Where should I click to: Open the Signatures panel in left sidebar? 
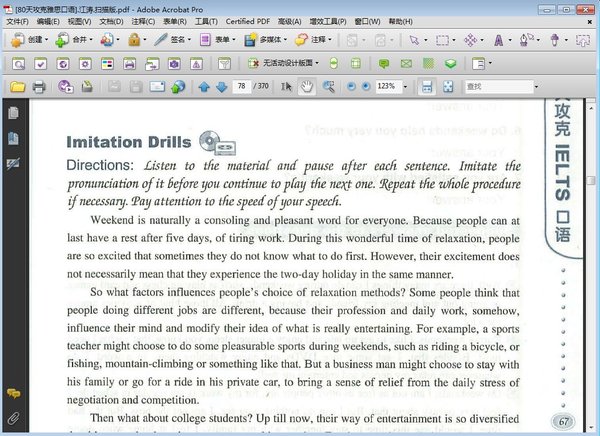click(13, 163)
